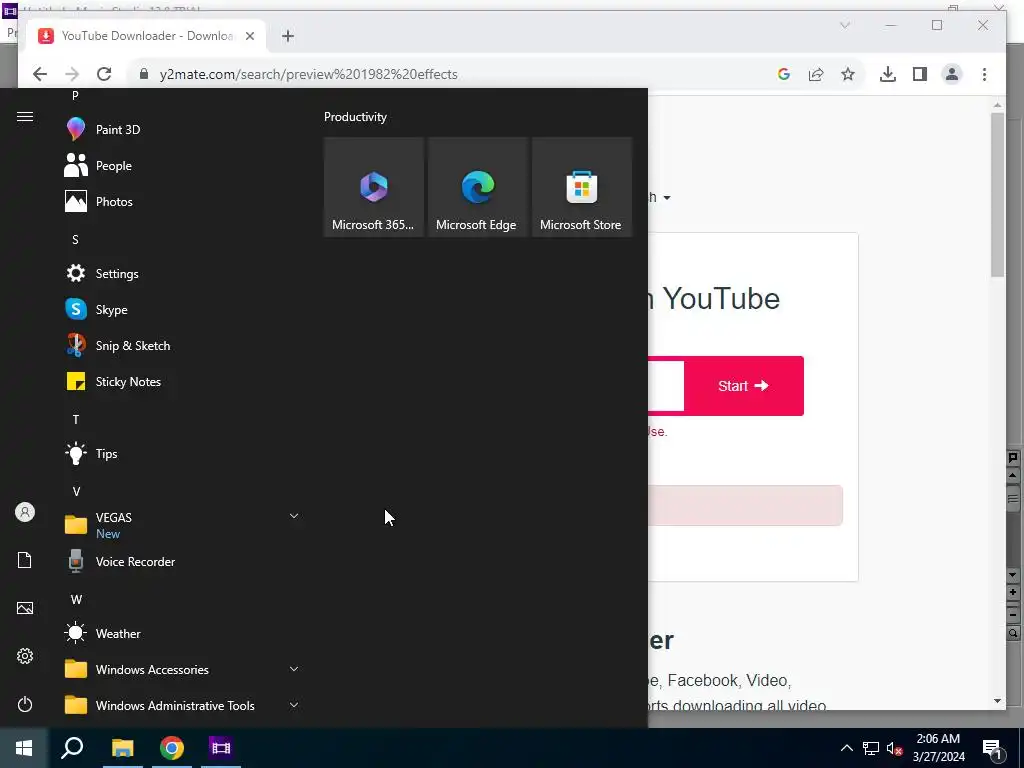
Task: Open Pictures from Start sidebar
Action: [x=25, y=608]
